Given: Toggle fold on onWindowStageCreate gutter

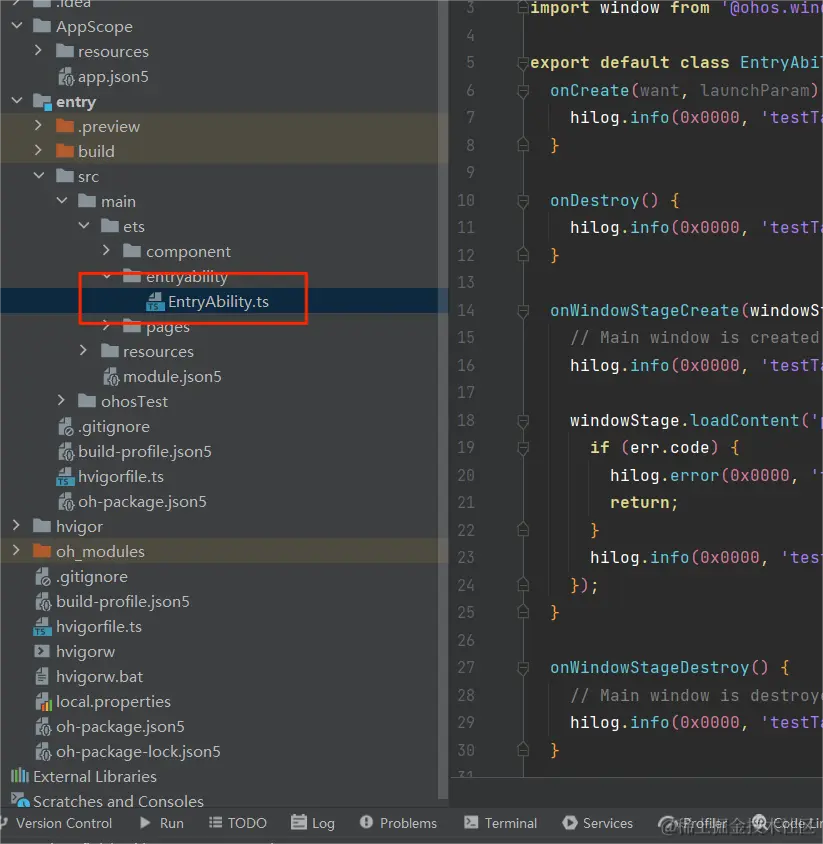Looking at the screenshot, I should point(523,311).
